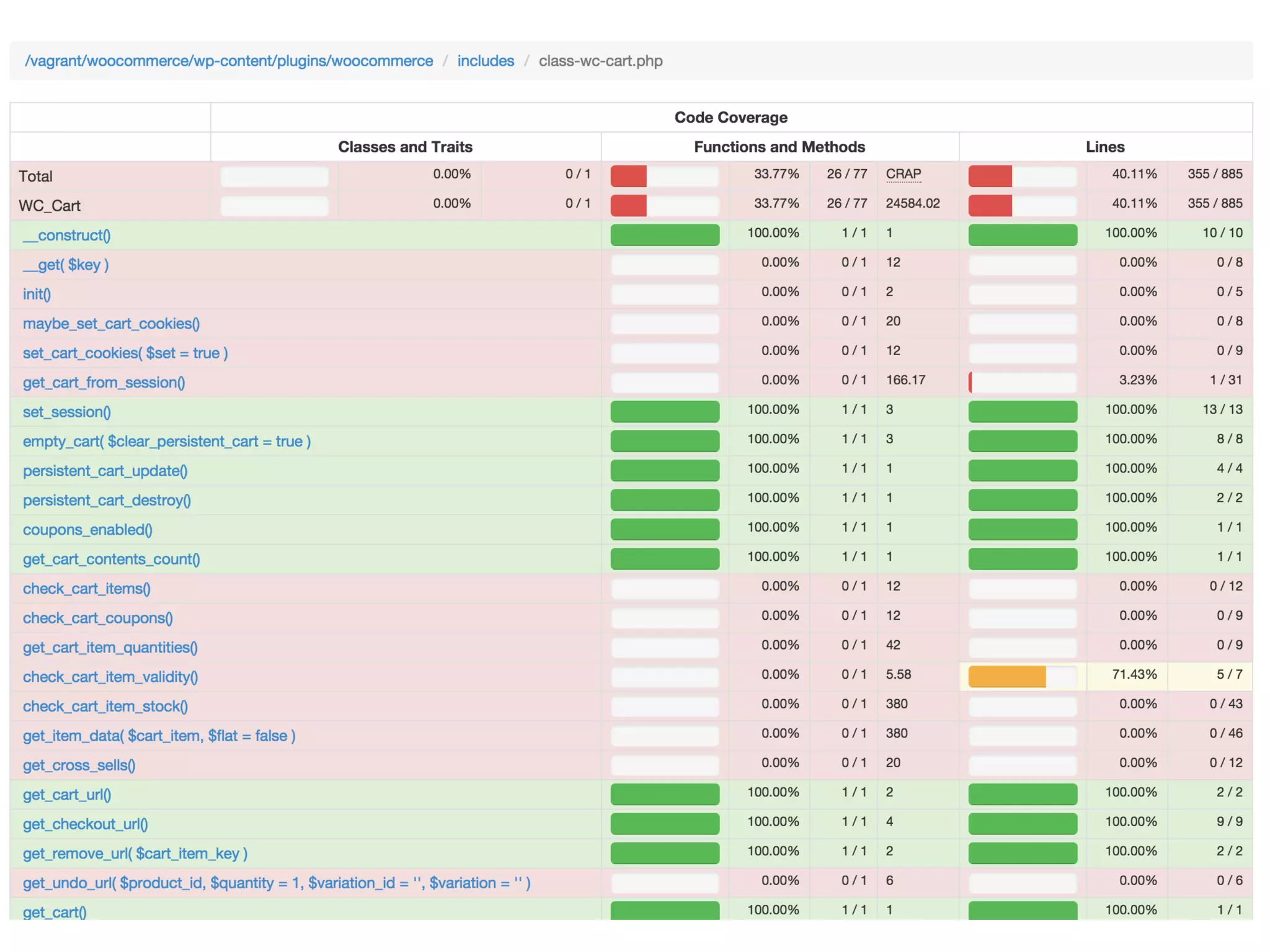This screenshot has height=952, width=1270.
Task: Click the green functions coverage bar for set_session()
Action: click(664, 412)
